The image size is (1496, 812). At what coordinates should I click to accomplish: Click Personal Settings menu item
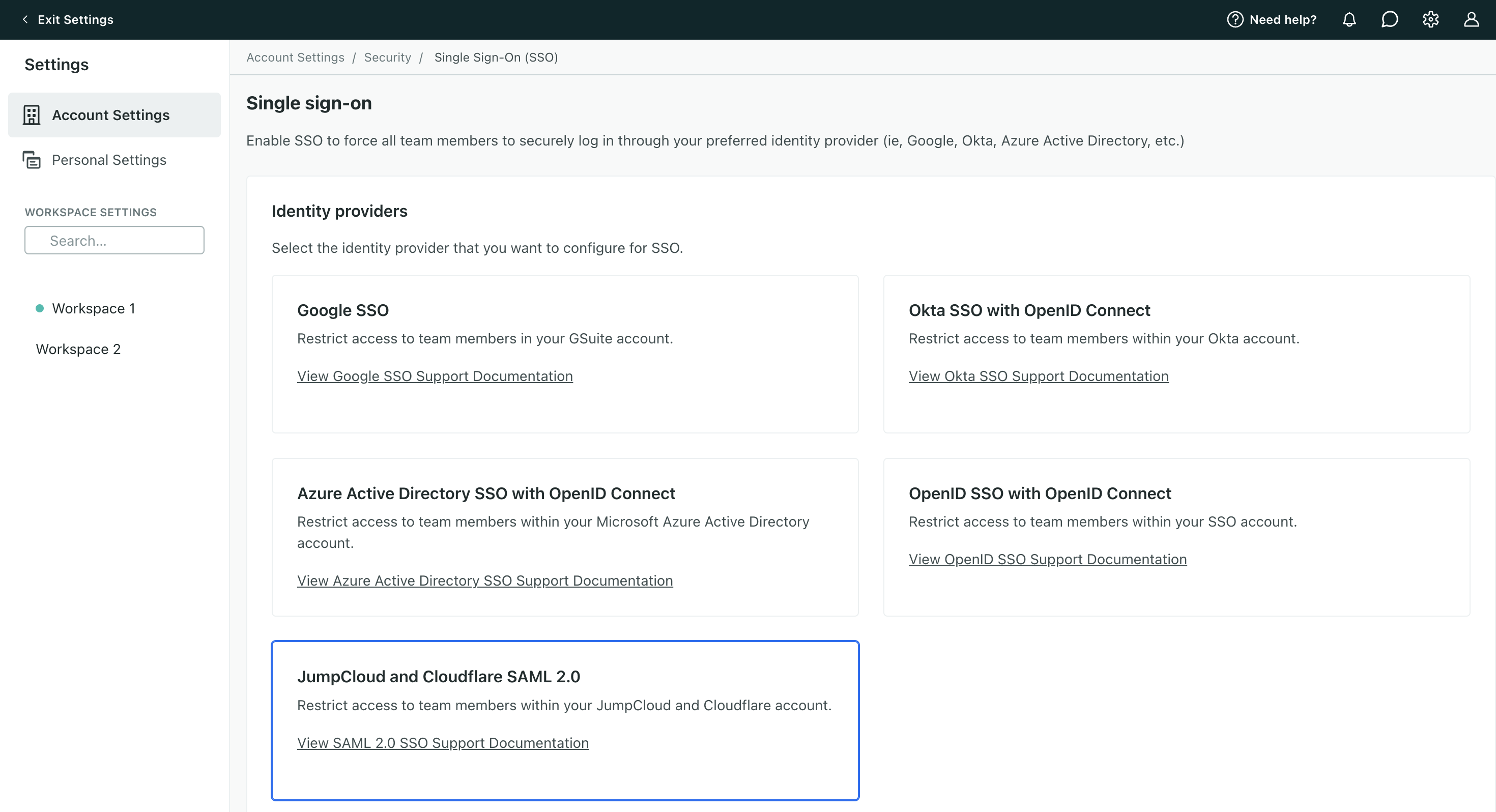pos(109,159)
